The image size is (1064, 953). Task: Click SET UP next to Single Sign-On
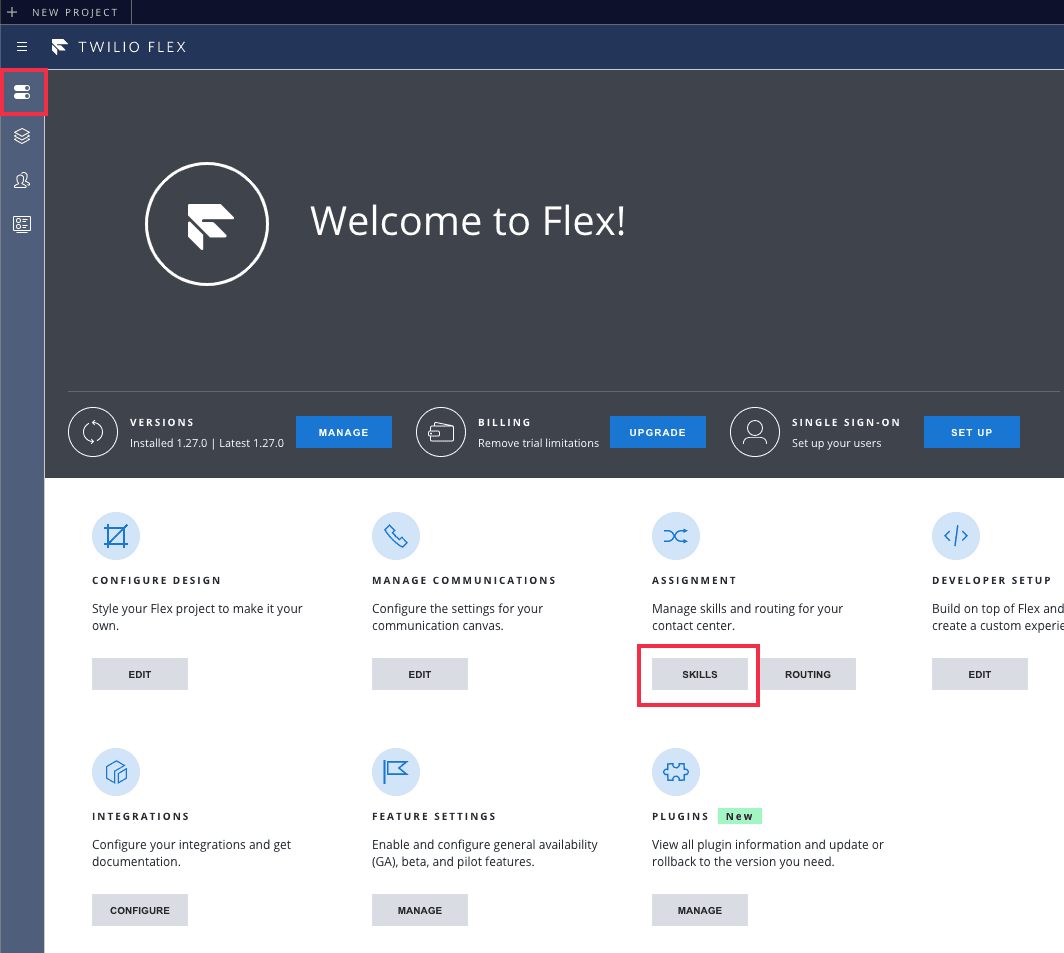tap(971, 431)
